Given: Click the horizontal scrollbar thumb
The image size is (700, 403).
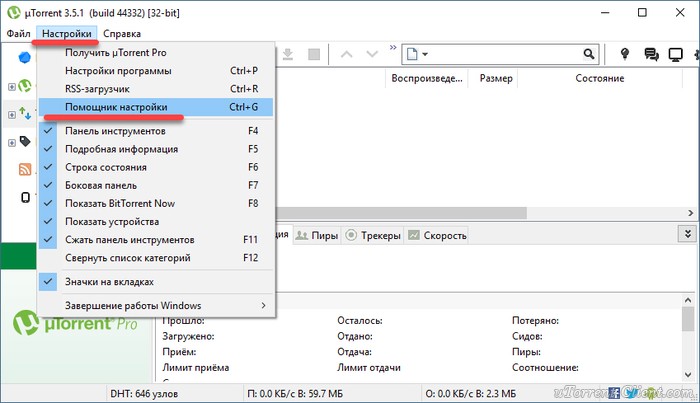Looking at the screenshot, I should tap(401, 213).
